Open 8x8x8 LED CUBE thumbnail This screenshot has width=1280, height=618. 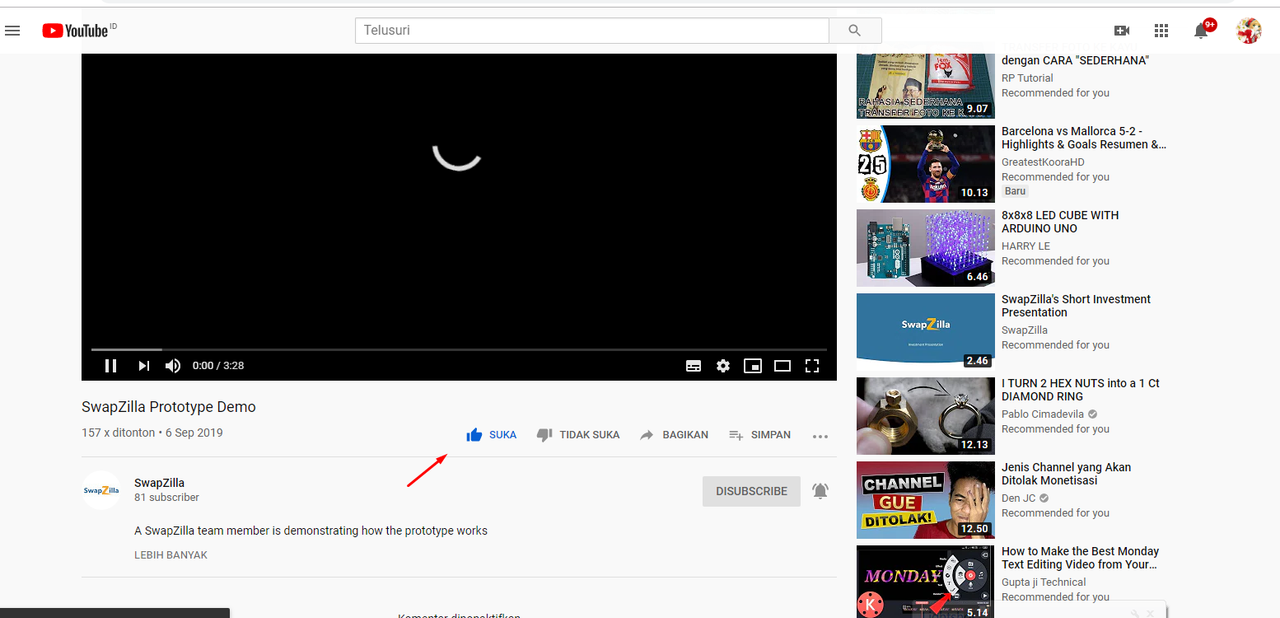pos(926,247)
